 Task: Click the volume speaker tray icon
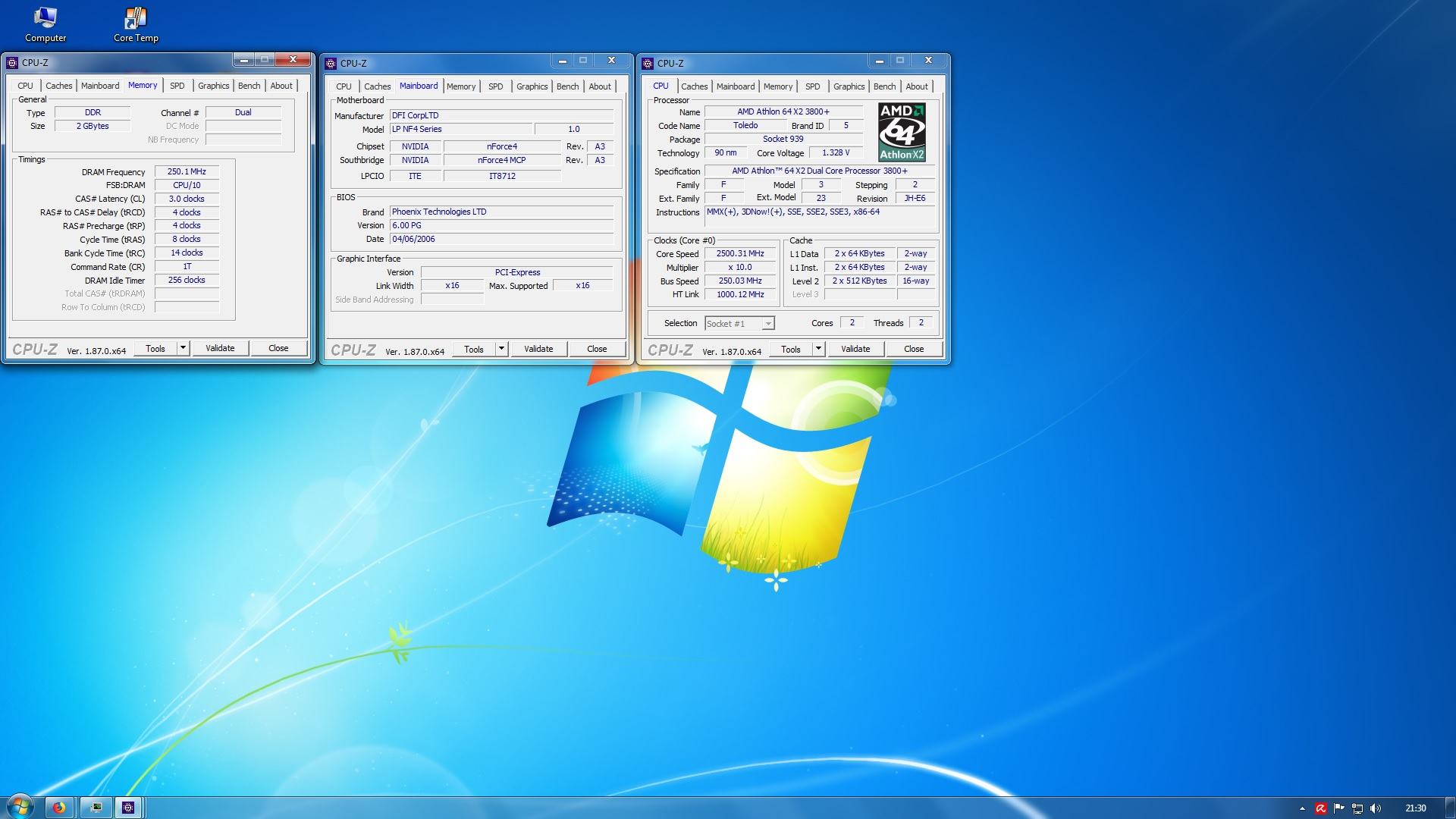tap(1376, 808)
